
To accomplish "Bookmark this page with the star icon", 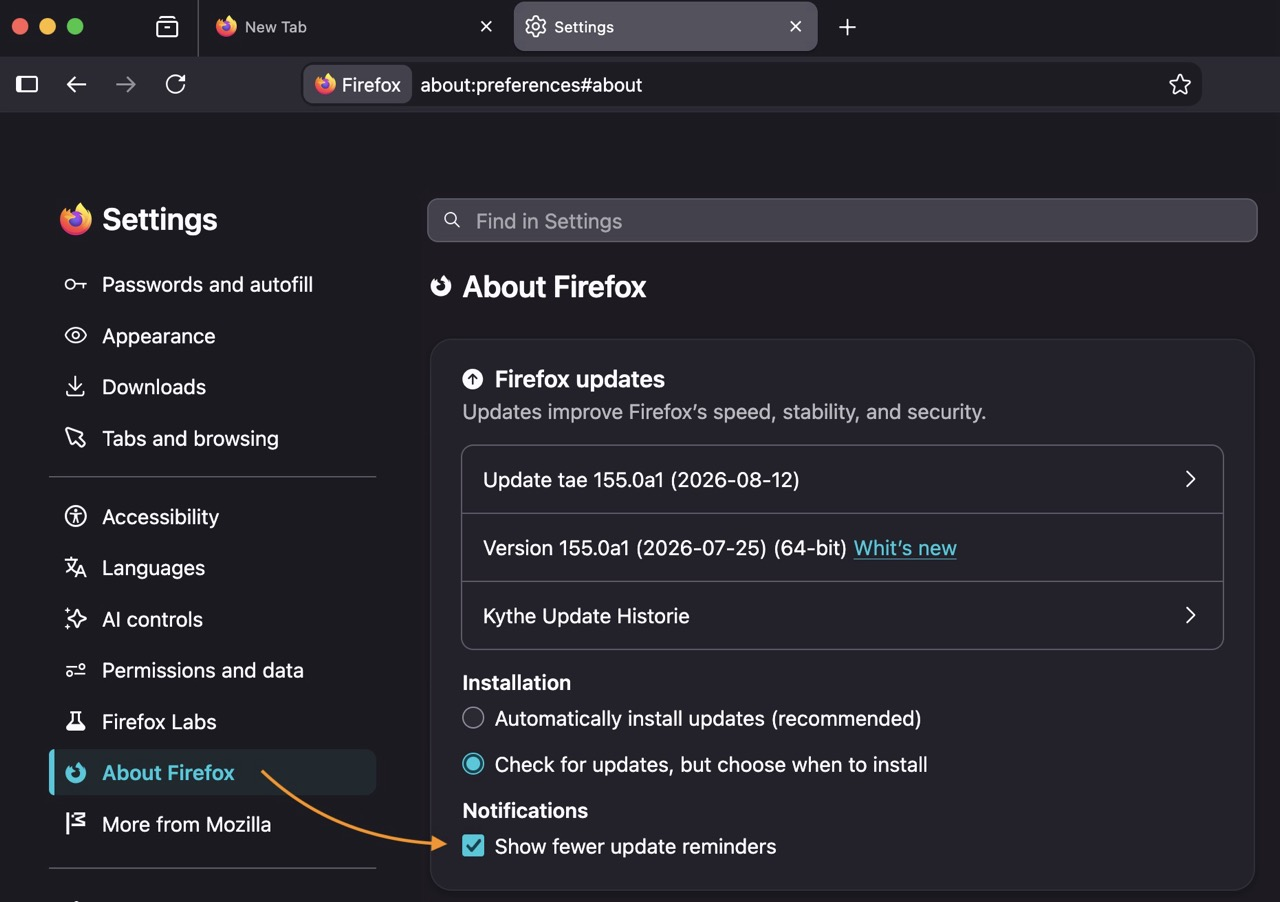I will pyautogui.click(x=1180, y=85).
